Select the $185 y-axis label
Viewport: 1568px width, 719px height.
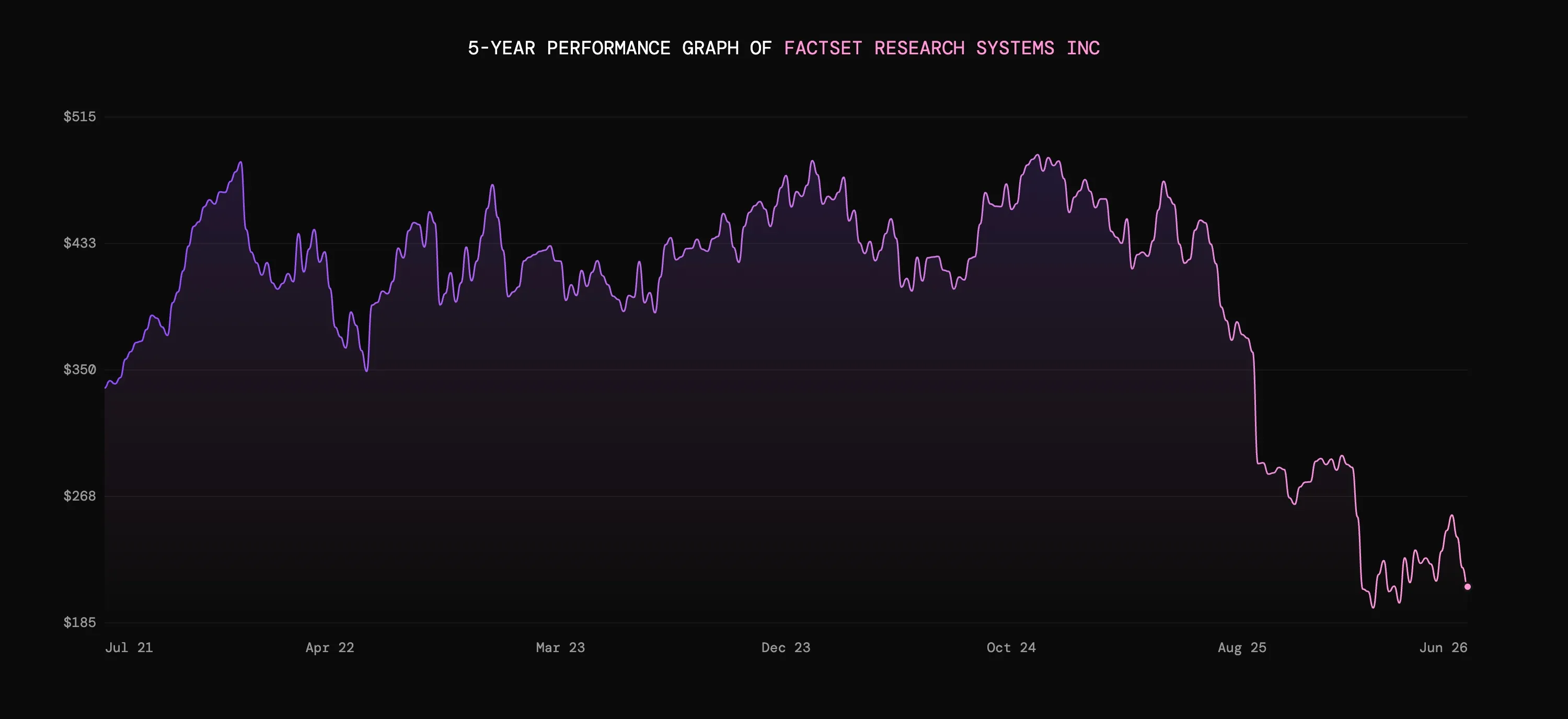tap(80, 622)
